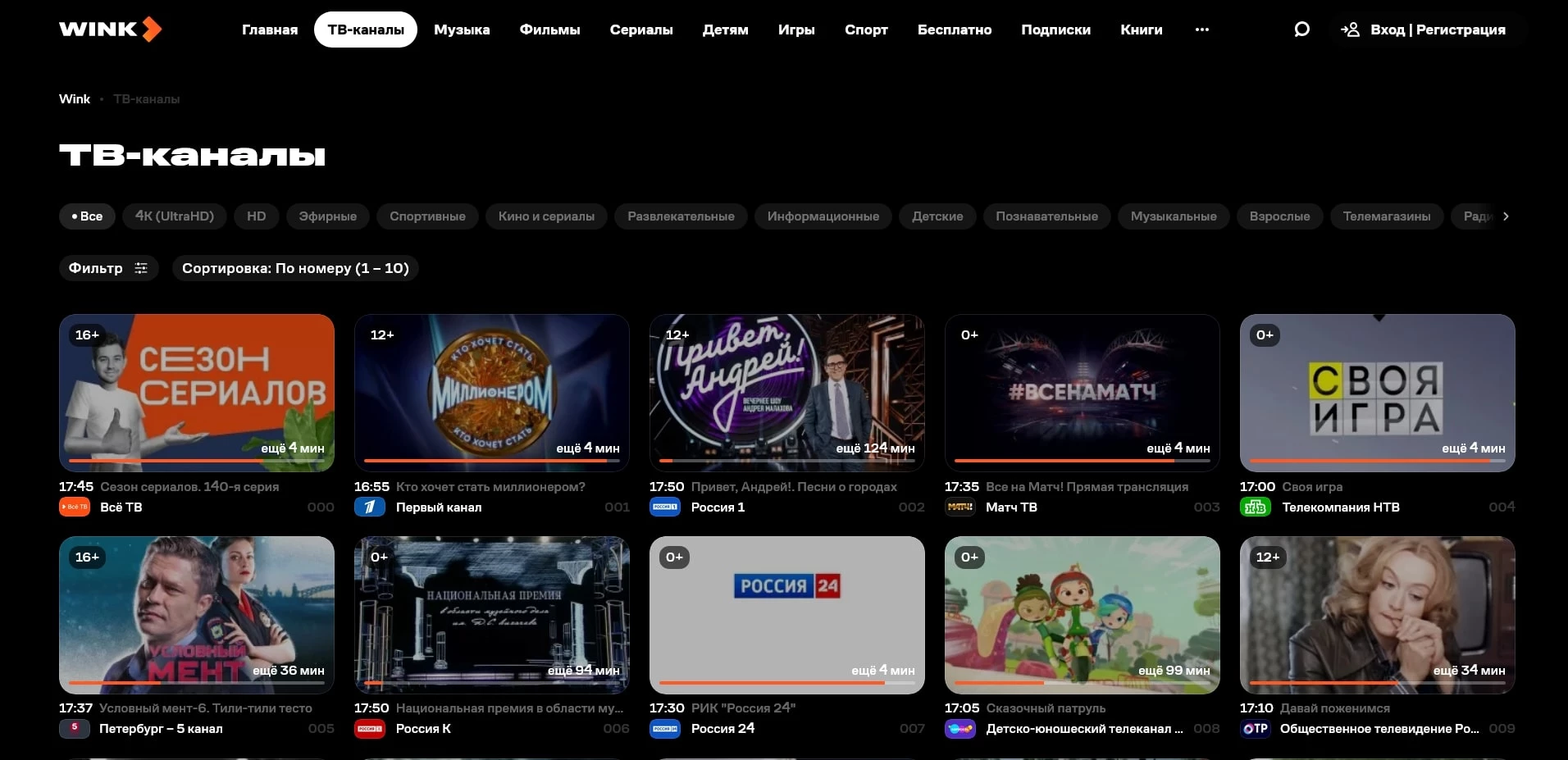Expand the Фильтр options panel
The image size is (1568, 760).
coord(107,268)
